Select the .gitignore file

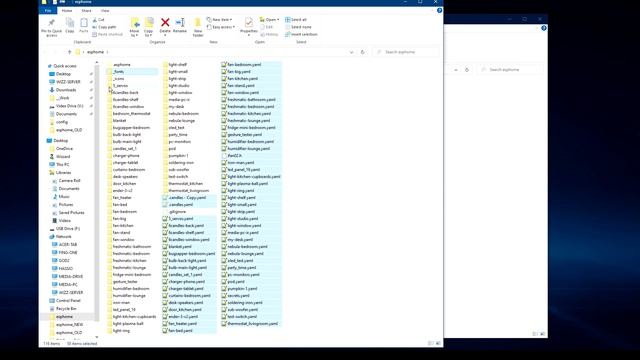(177, 212)
